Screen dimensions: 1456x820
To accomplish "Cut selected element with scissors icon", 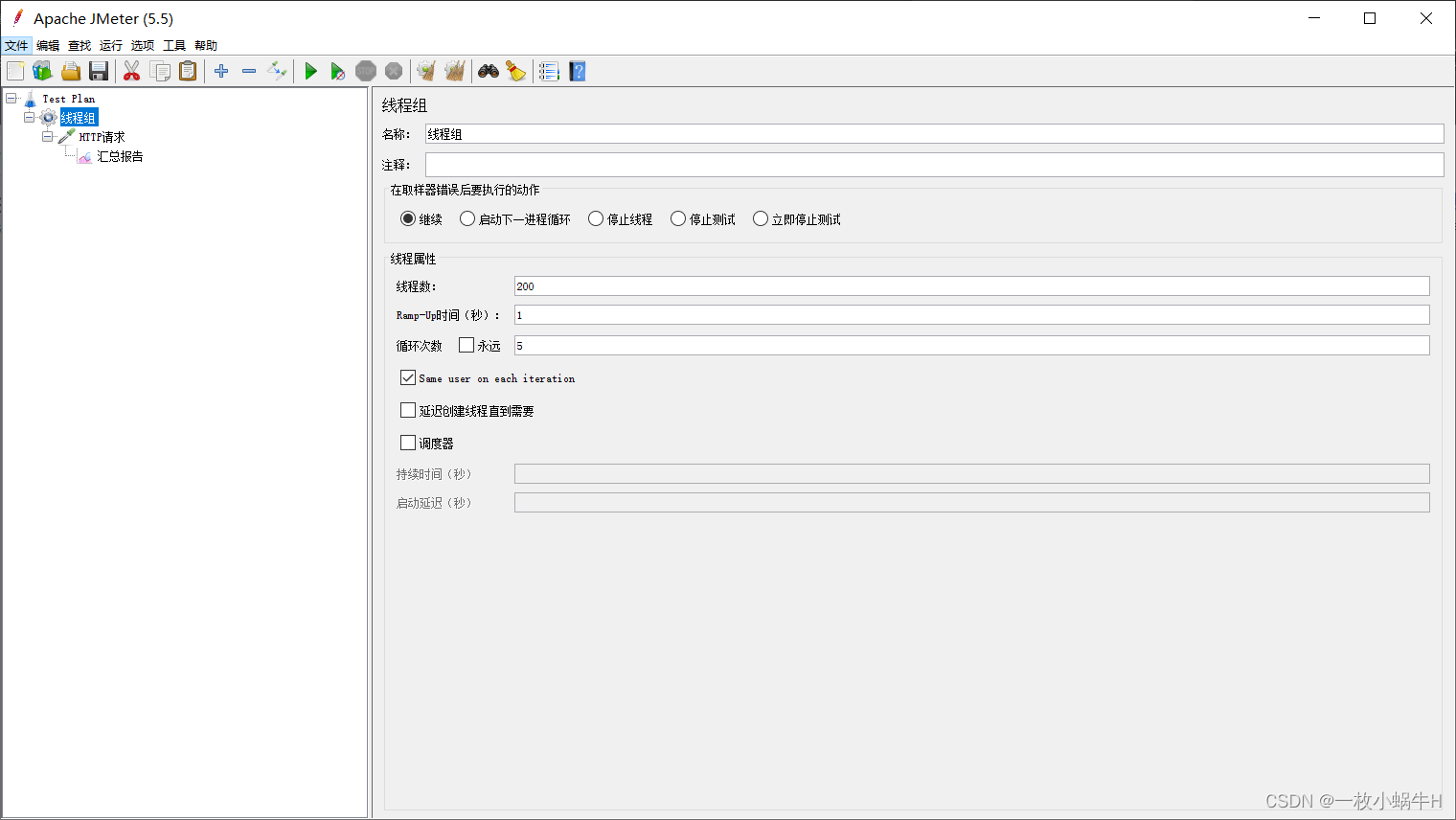I will click(x=132, y=71).
